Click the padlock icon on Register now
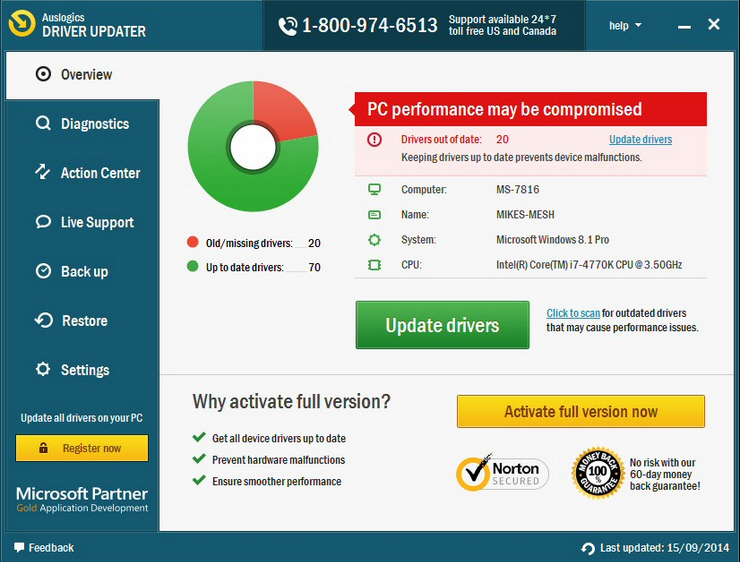 coord(43,447)
